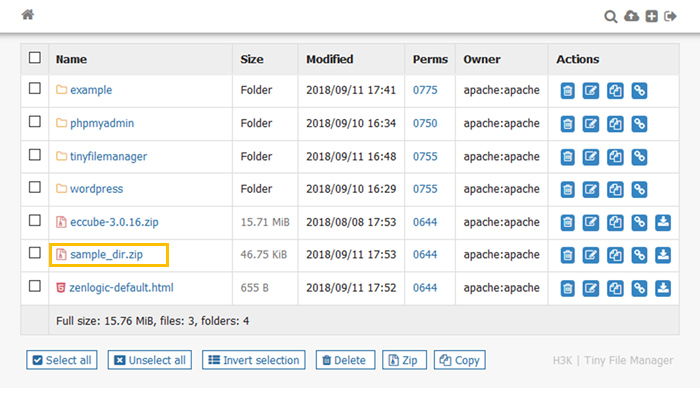Image resolution: width=700 pixels, height=404 pixels.
Task: Delete the example folder via trash icon
Action: pyautogui.click(x=567, y=90)
